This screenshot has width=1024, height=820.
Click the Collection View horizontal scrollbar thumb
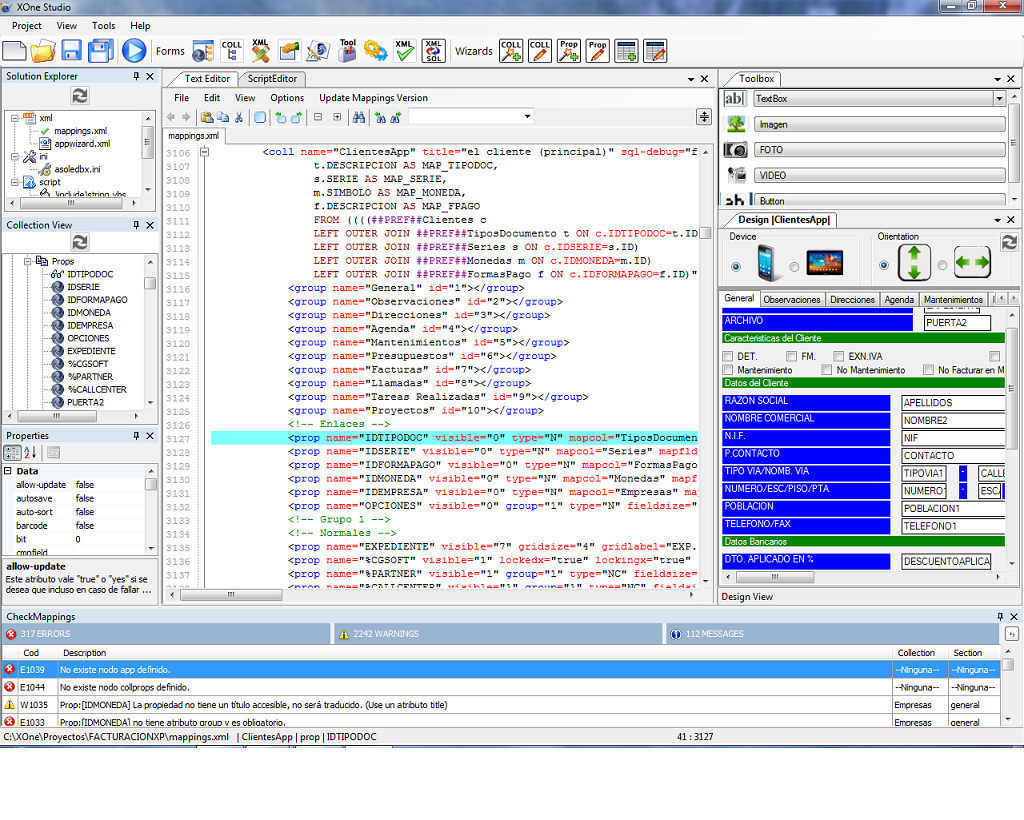click(x=57, y=416)
